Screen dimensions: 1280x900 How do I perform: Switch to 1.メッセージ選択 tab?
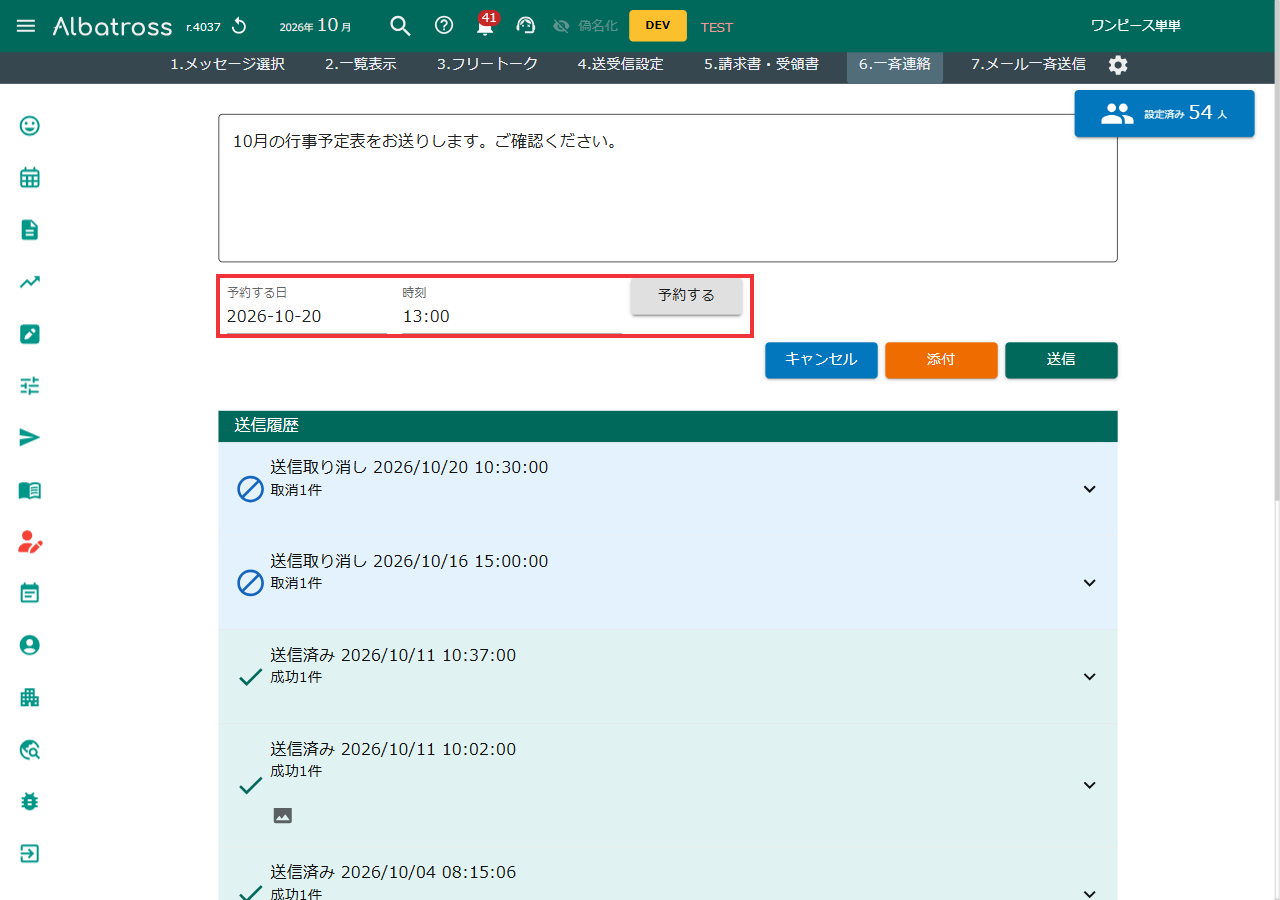(227, 64)
